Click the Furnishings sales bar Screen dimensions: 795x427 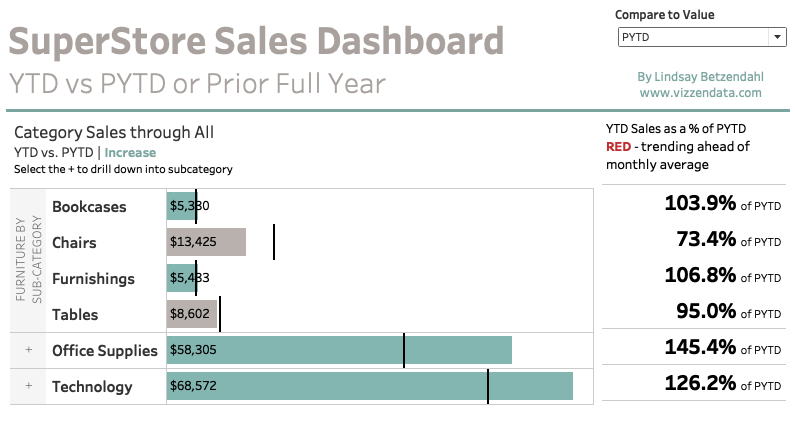point(181,278)
